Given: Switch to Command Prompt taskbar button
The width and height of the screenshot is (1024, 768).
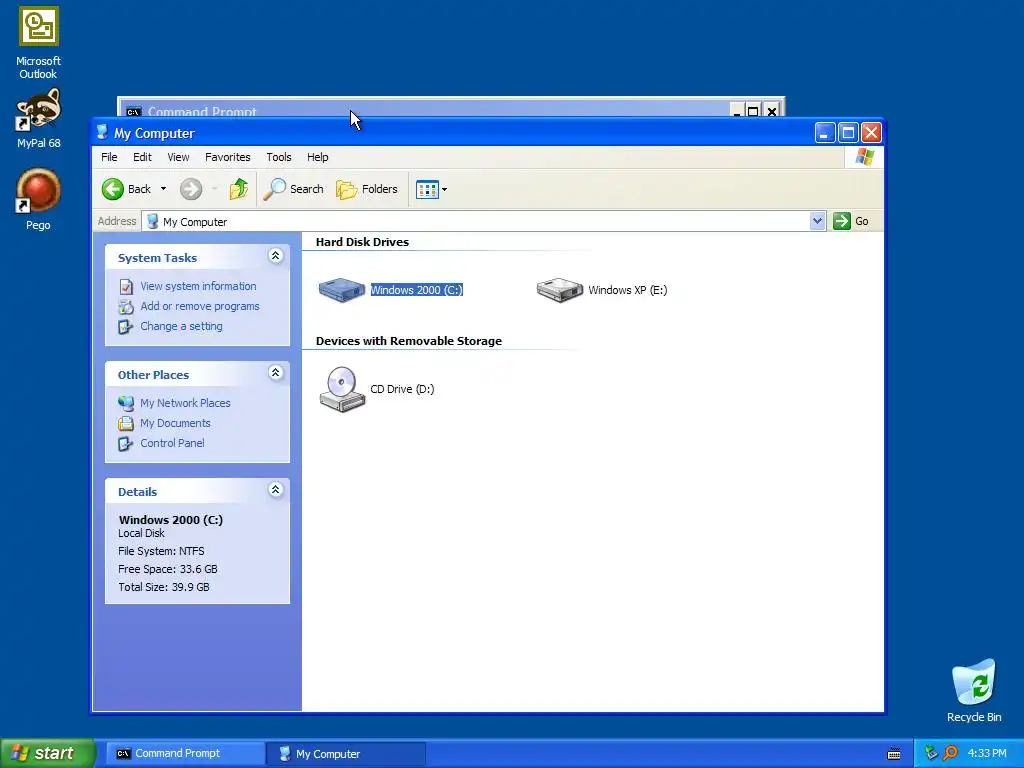Looking at the screenshot, I should (x=185, y=754).
